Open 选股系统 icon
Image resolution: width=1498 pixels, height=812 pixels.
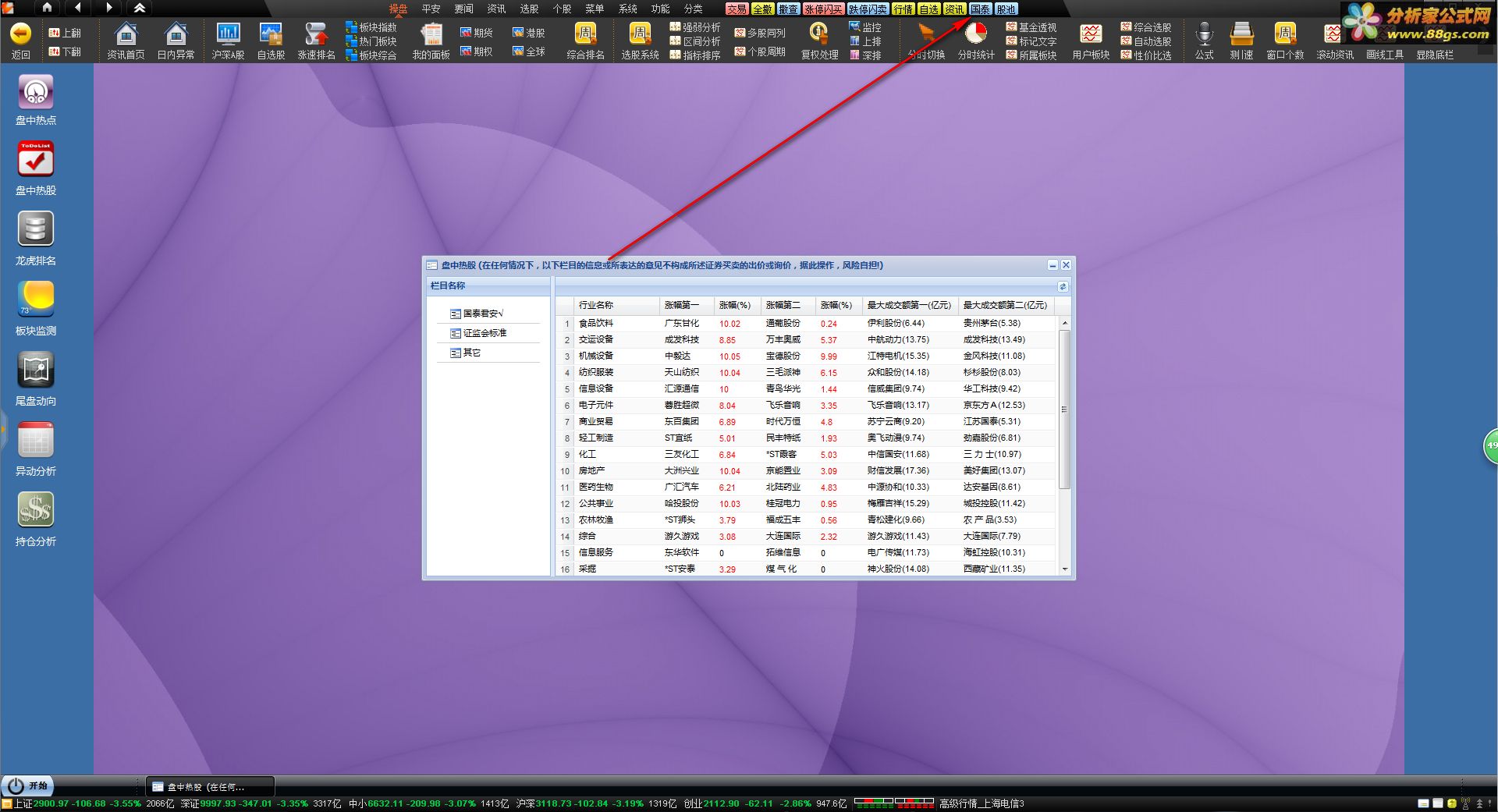[x=640, y=34]
